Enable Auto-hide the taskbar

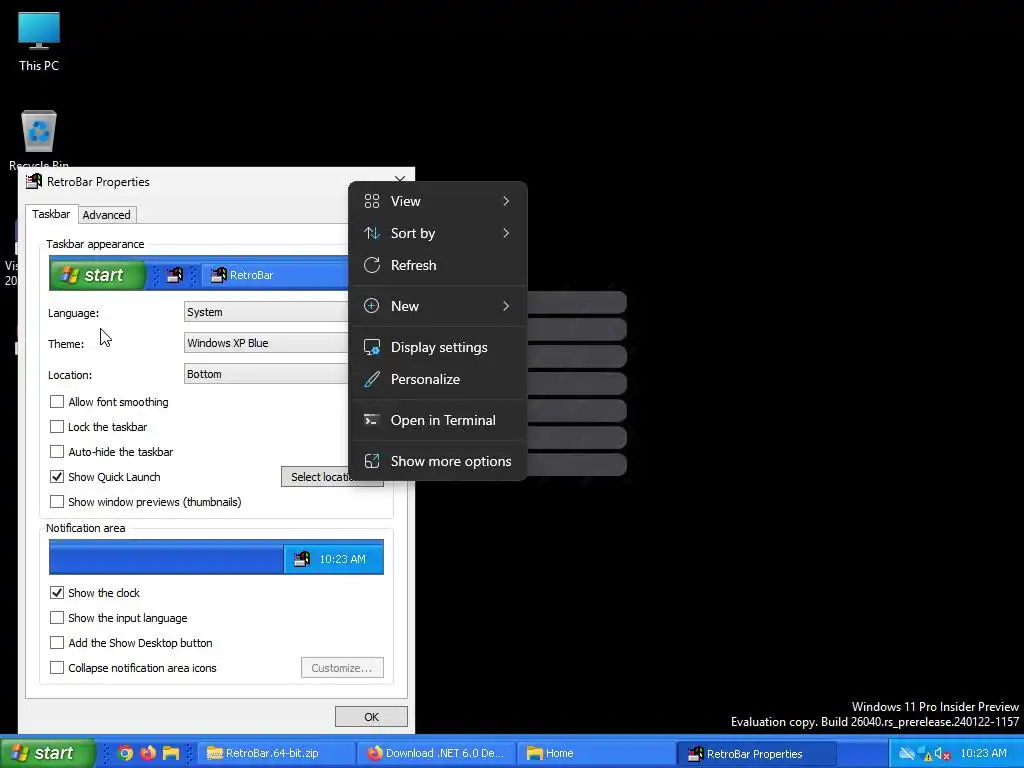coord(57,451)
